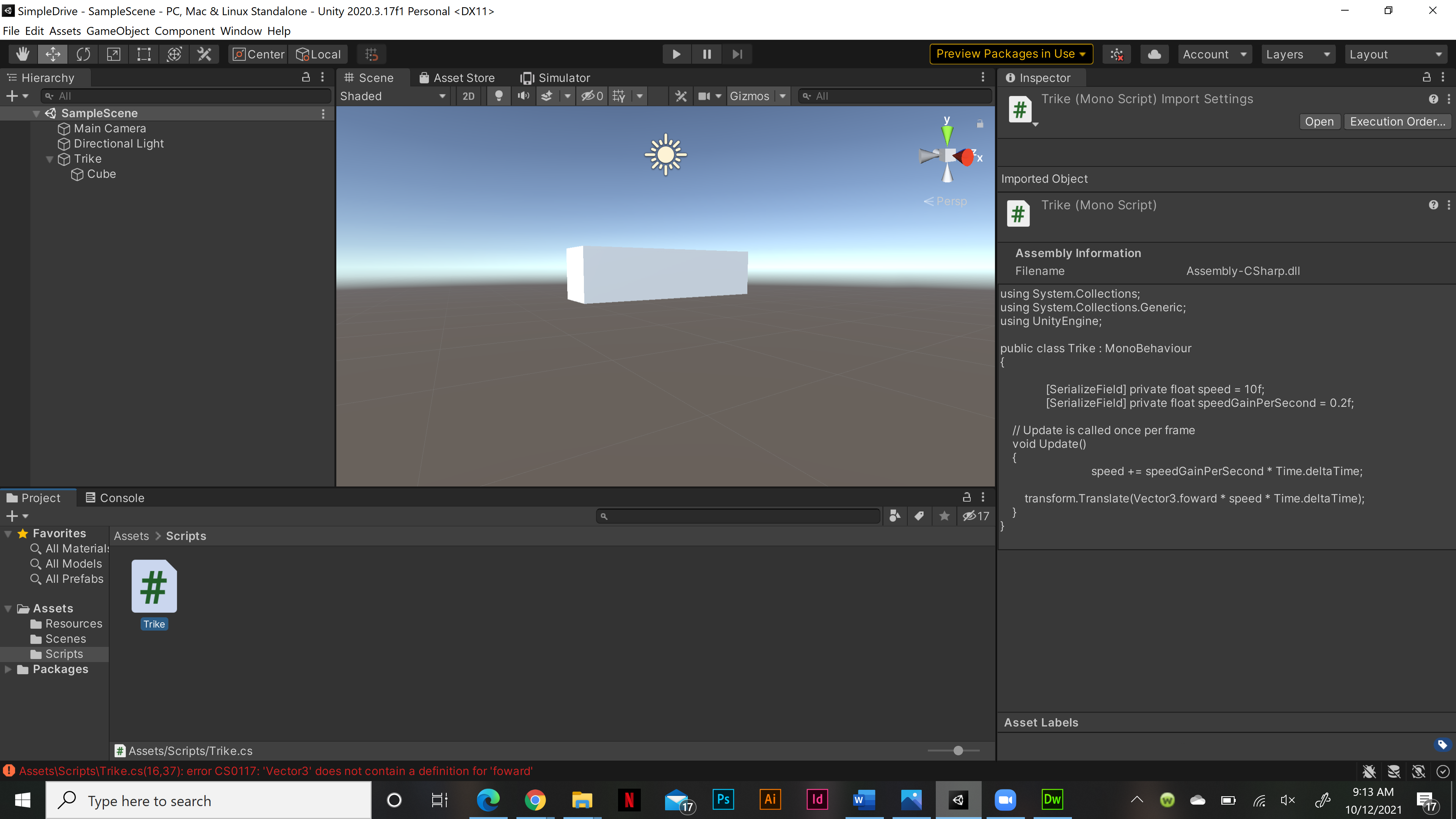Viewport: 1456px width, 819px height.
Task: Select Main Camera in Hierarchy
Action: click(110, 129)
